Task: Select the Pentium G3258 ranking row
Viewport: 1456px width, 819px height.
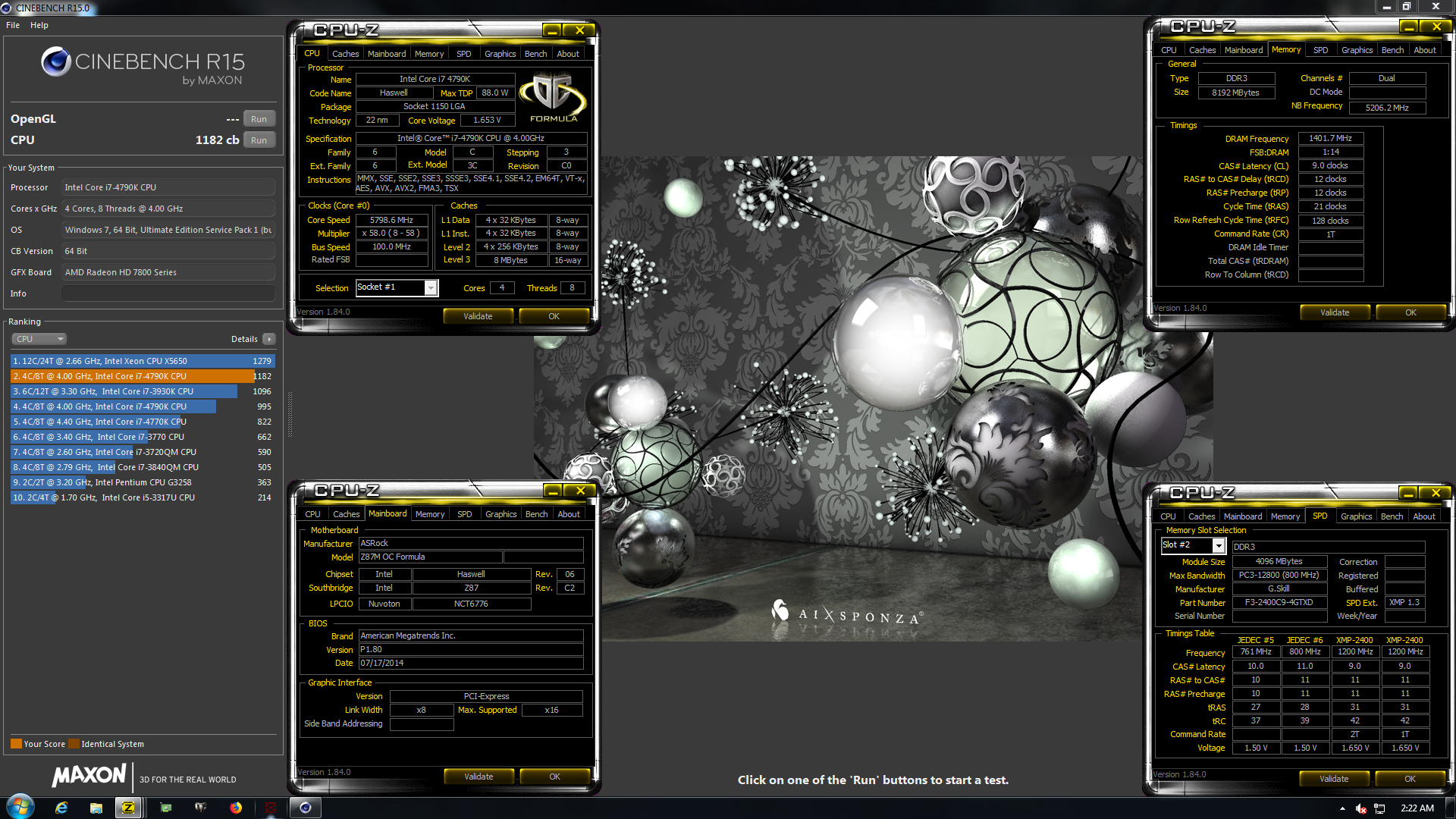Action: click(x=143, y=482)
